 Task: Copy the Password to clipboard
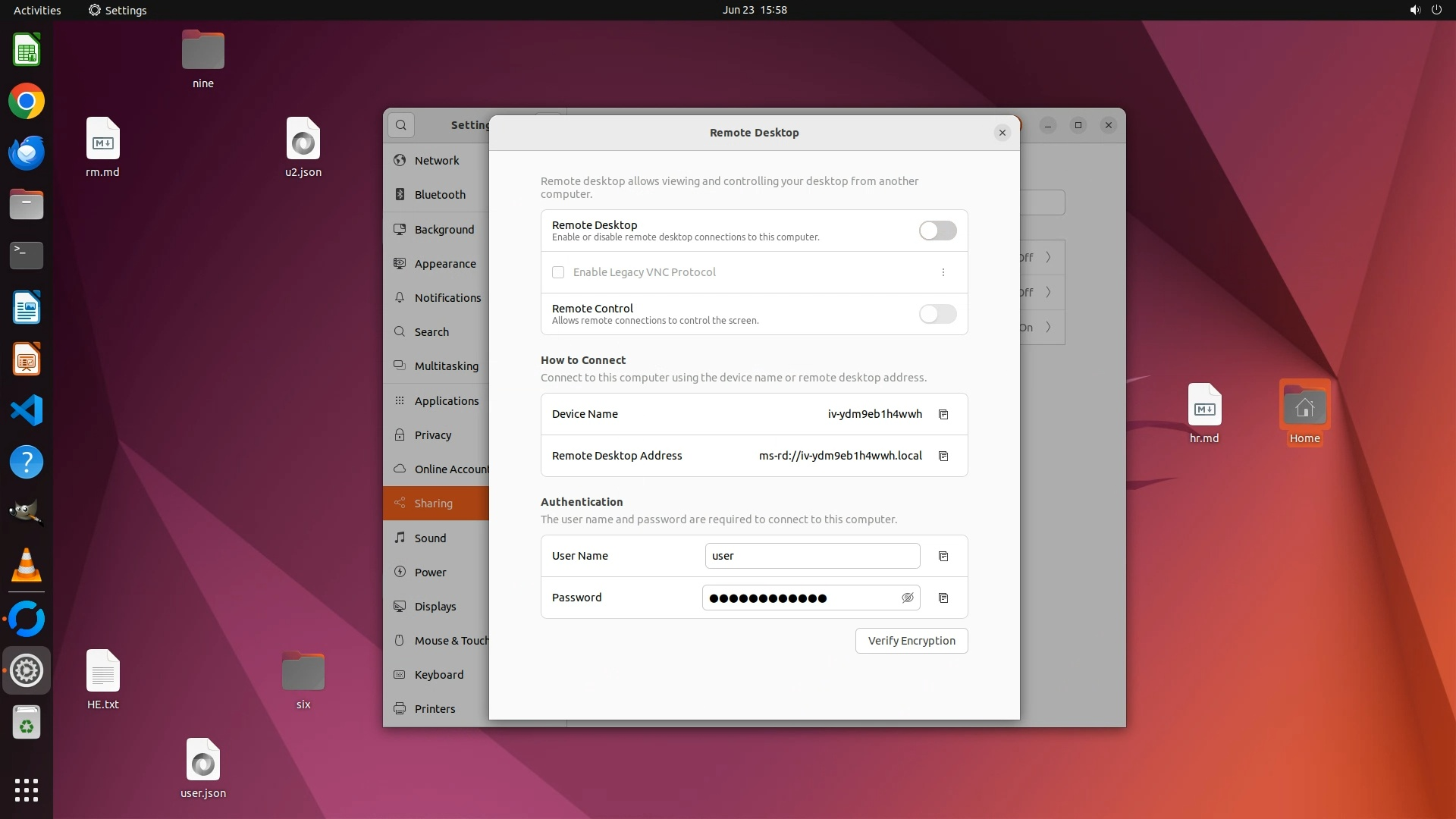coord(943,598)
